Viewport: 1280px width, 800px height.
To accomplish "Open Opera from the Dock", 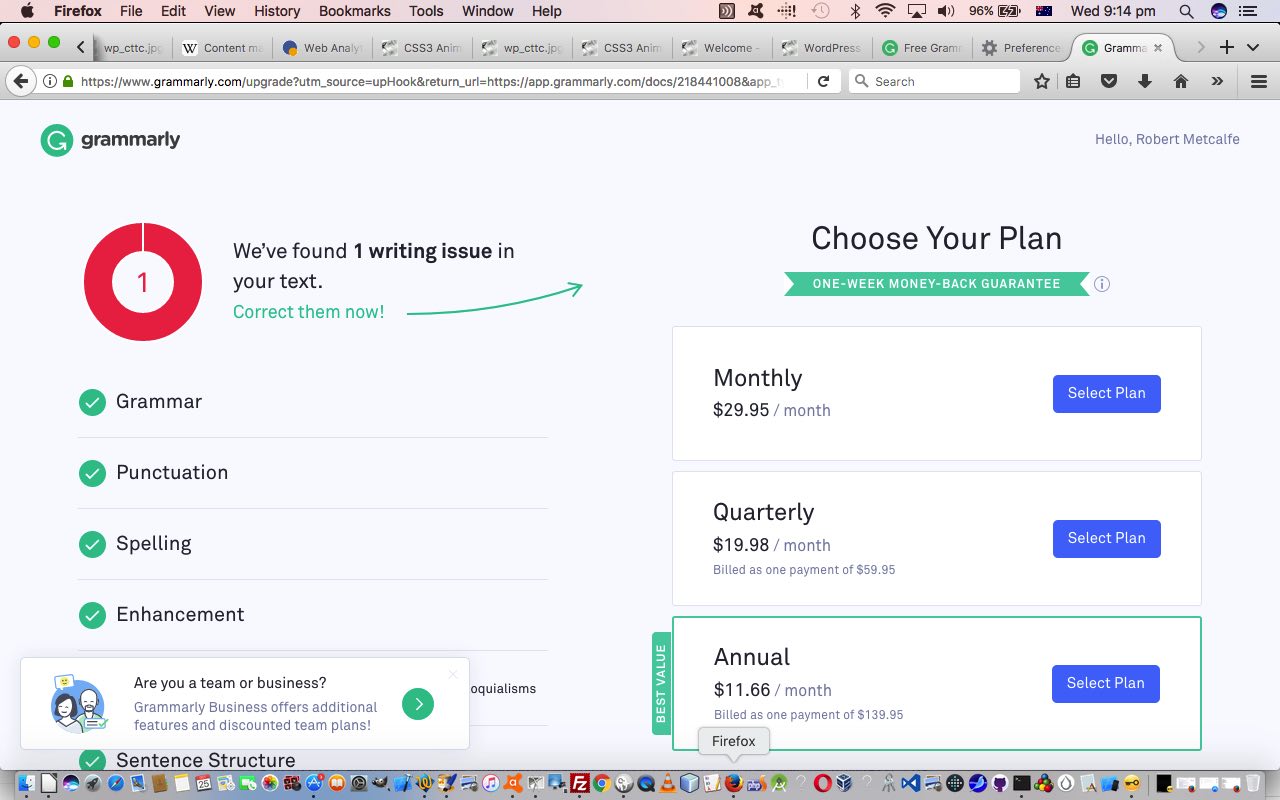I will click(822, 782).
